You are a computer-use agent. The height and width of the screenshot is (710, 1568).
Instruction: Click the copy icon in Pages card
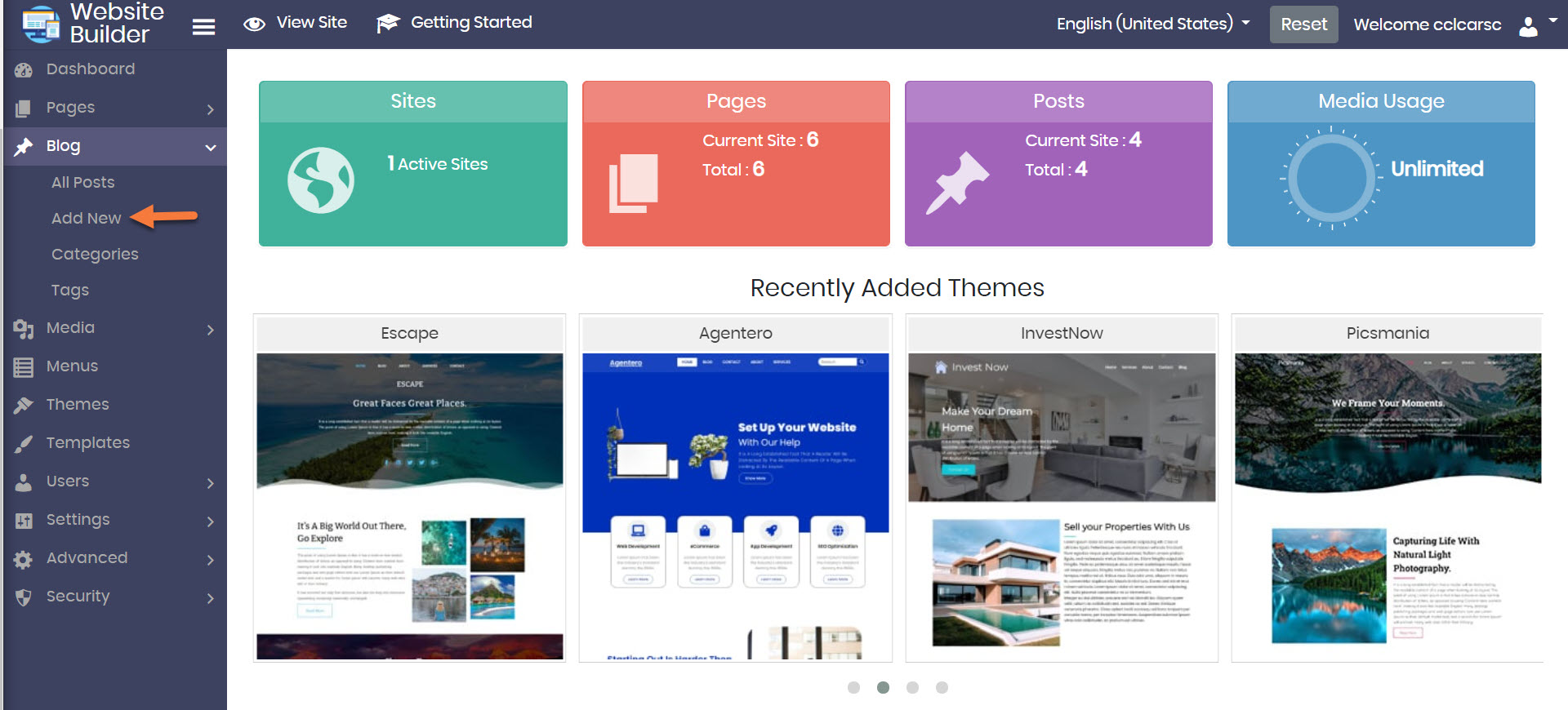pyautogui.click(x=633, y=183)
